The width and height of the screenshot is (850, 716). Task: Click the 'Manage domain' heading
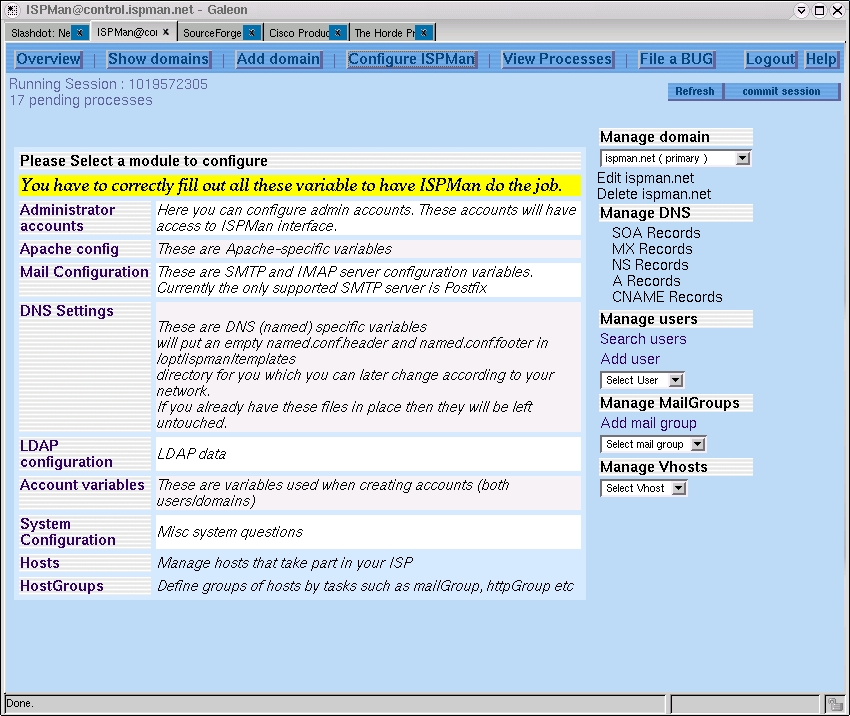click(x=655, y=137)
